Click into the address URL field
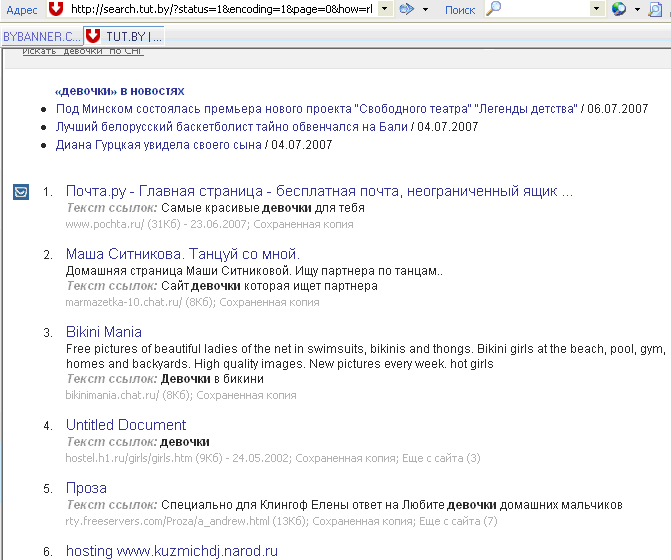 [222, 9]
